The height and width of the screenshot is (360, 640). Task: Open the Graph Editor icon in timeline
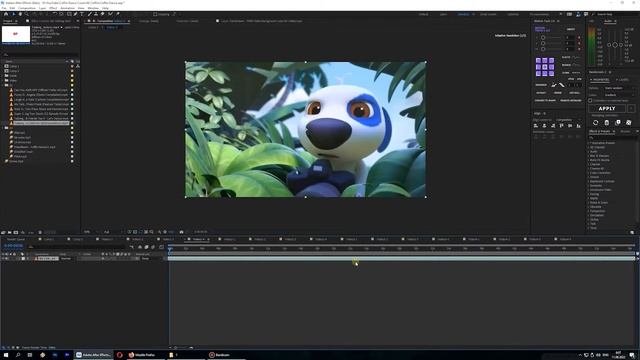(161, 247)
